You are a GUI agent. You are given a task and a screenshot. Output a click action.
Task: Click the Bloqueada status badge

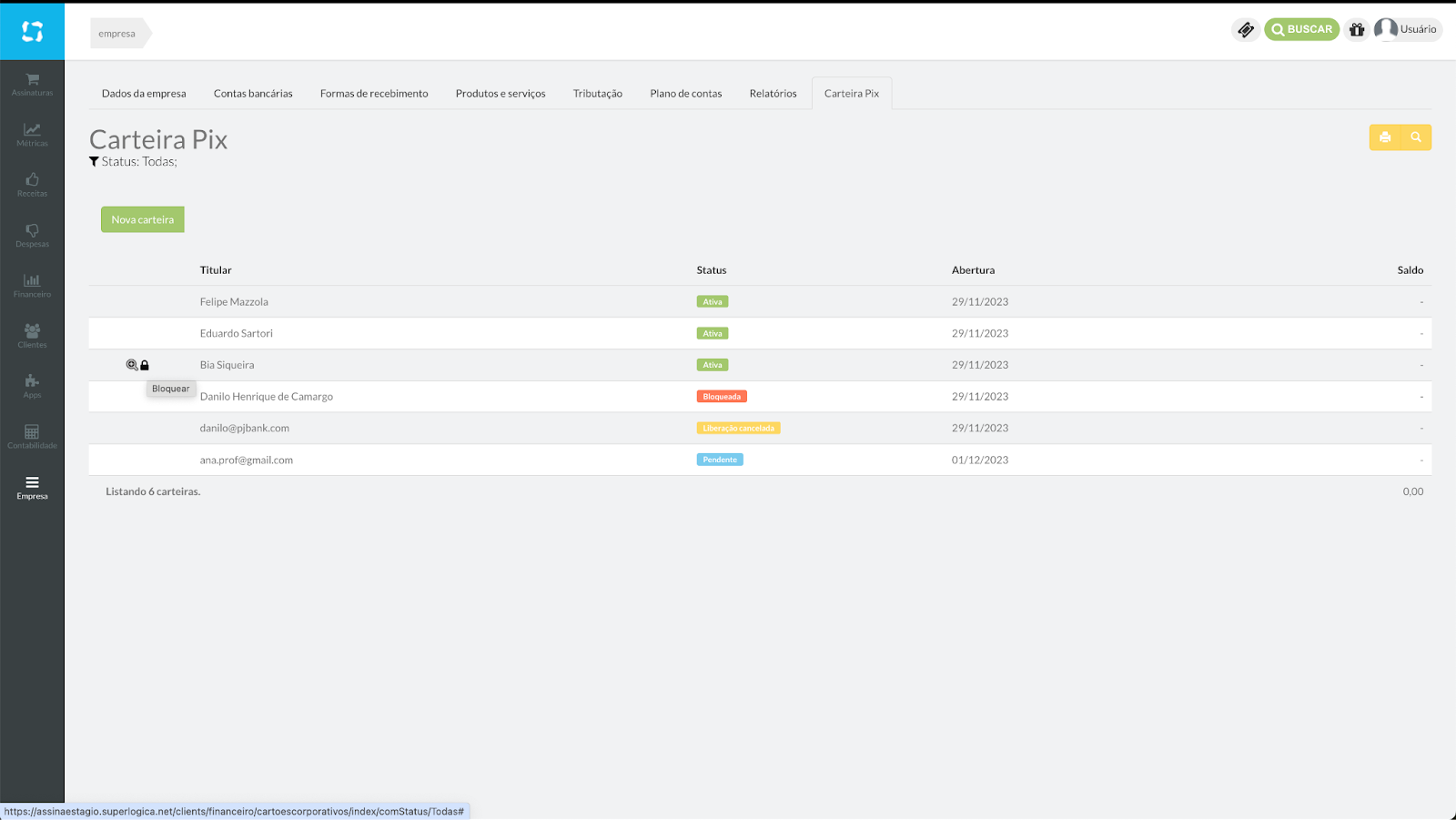(722, 397)
